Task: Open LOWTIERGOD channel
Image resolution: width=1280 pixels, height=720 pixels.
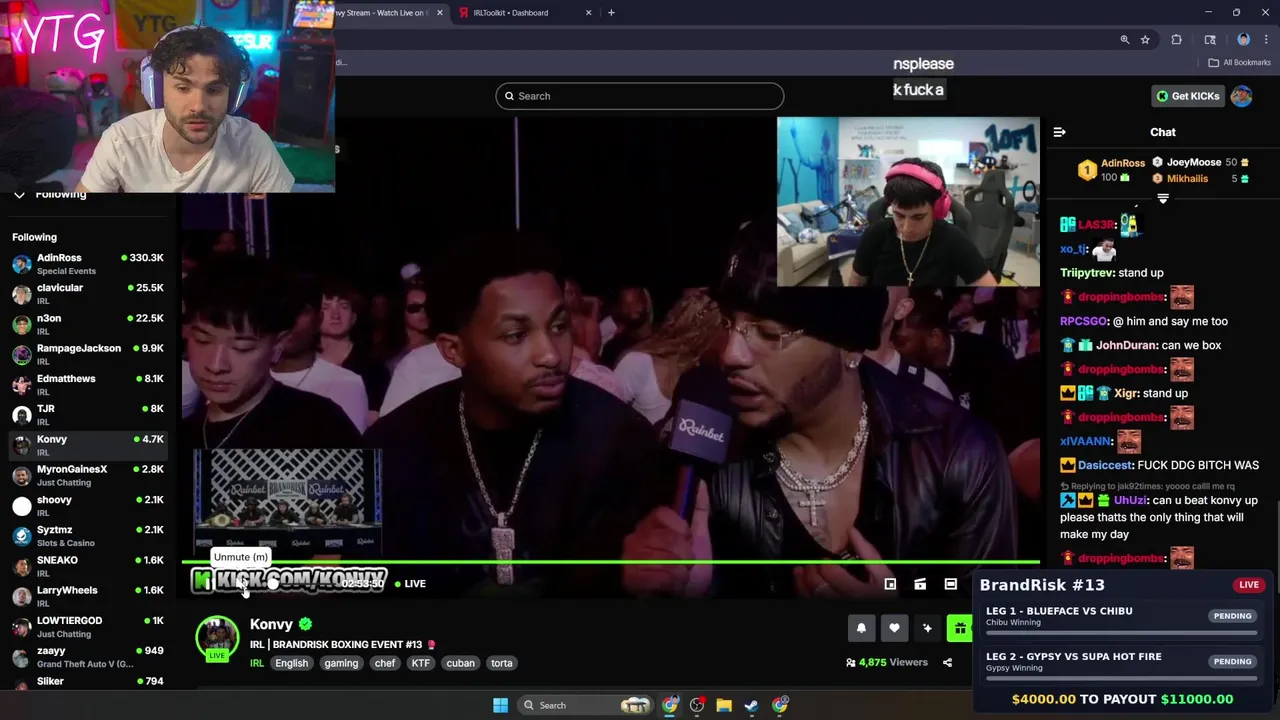Action: pyautogui.click(x=88, y=627)
